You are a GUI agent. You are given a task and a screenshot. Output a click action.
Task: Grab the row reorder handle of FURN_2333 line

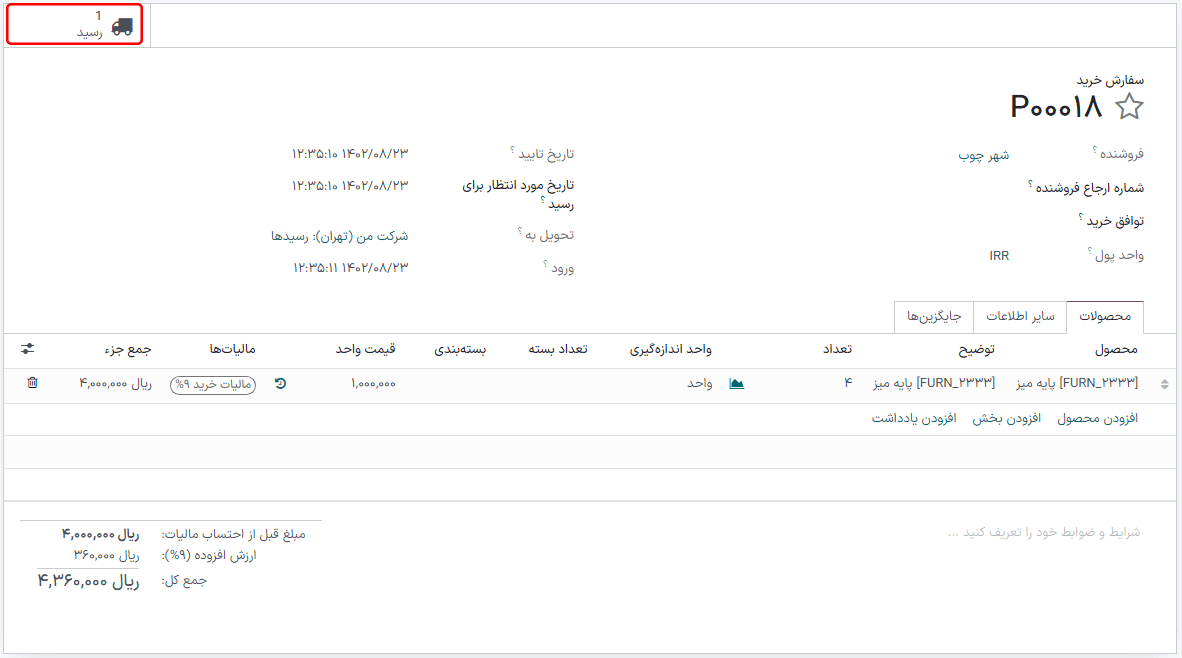point(1165,384)
